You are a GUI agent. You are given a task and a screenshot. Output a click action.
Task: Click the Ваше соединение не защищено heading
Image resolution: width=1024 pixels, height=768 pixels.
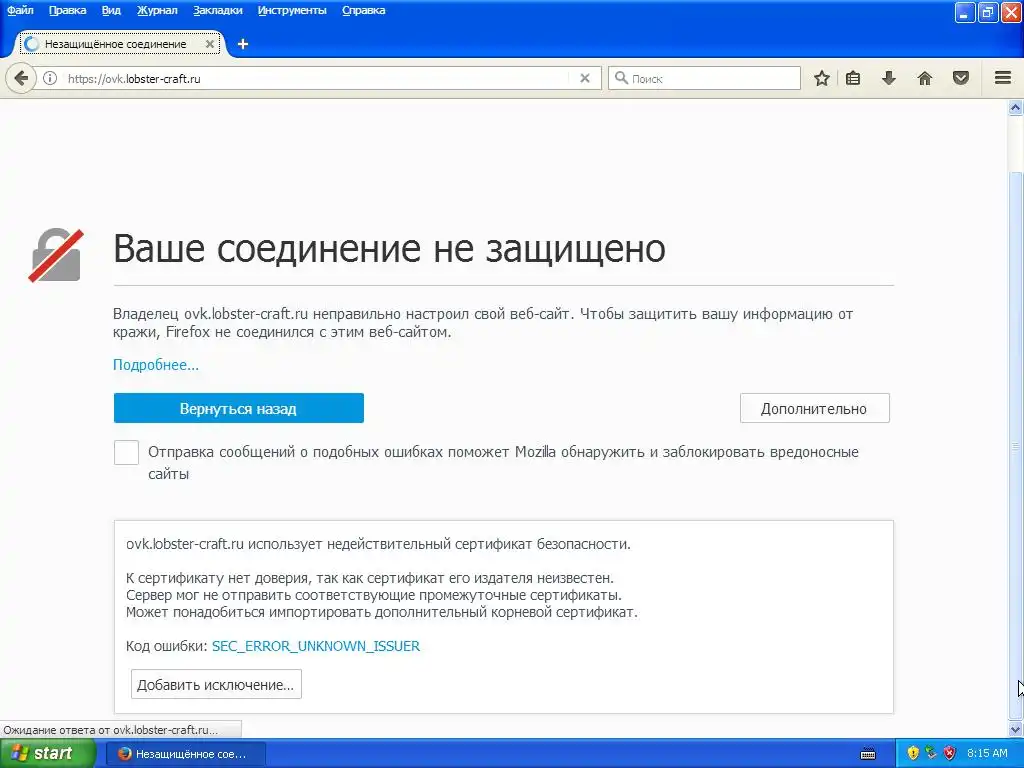pyautogui.click(x=389, y=249)
